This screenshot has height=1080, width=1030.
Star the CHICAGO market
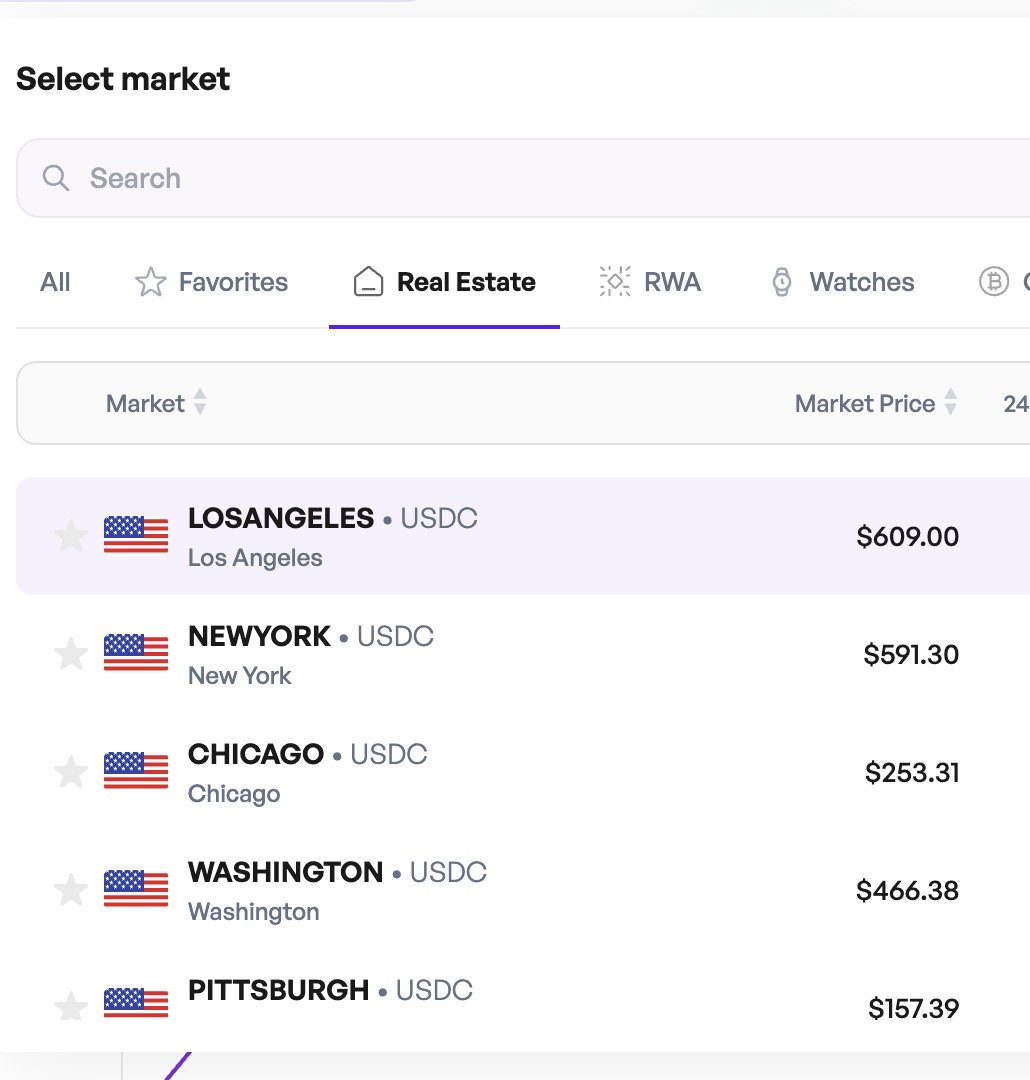coord(70,772)
